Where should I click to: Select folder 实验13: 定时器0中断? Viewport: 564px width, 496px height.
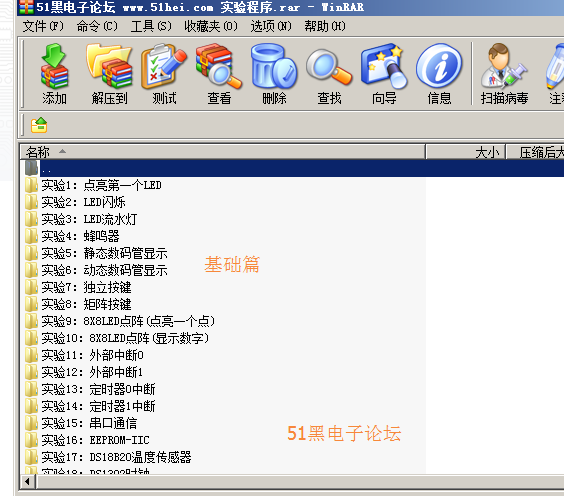tap(90, 389)
